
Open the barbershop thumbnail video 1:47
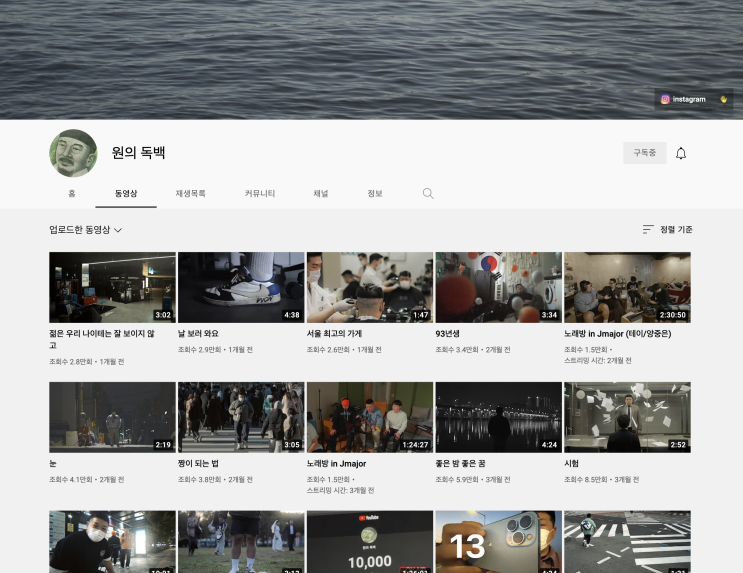point(370,287)
